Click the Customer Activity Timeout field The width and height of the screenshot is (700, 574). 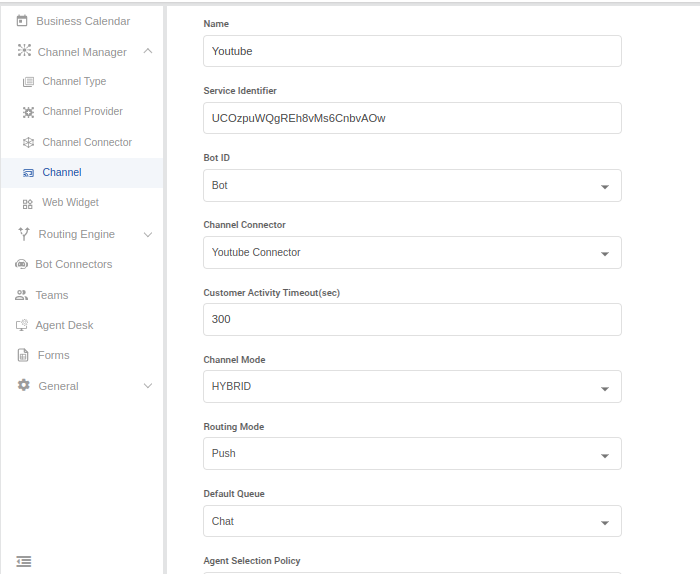coord(411,320)
